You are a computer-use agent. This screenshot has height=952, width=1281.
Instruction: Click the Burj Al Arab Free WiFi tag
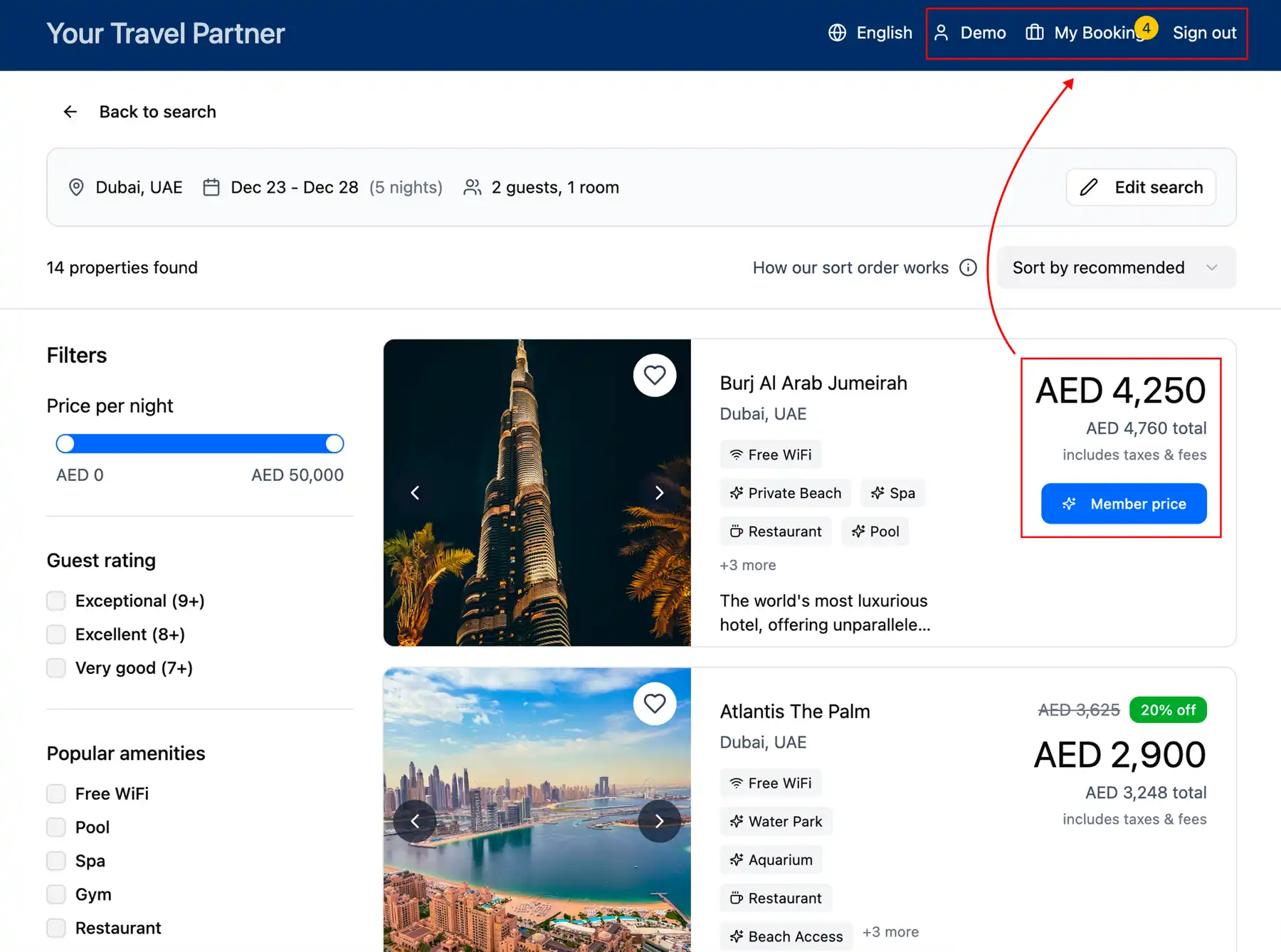(x=771, y=455)
